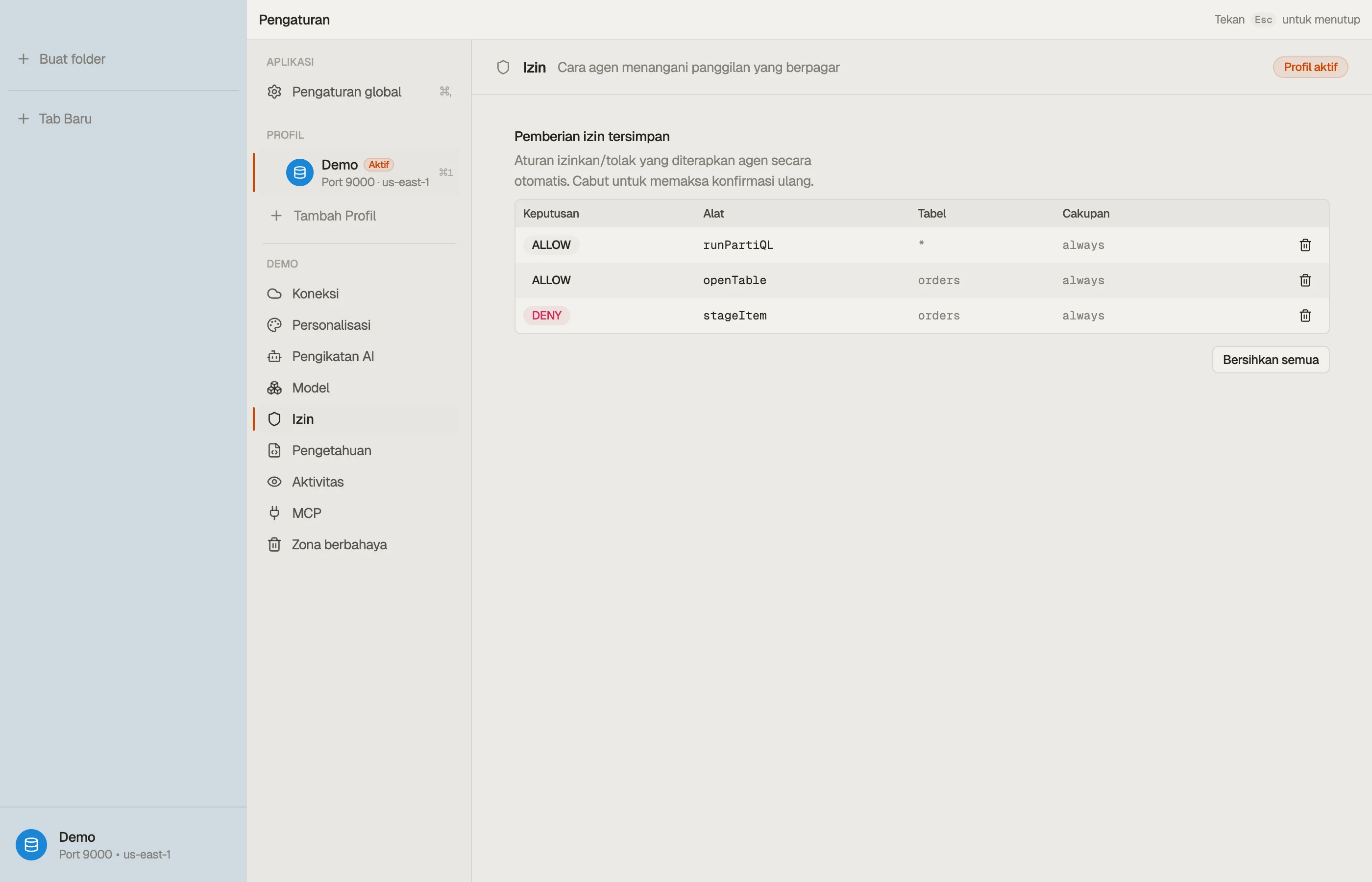Click the Esc key hint to close
The height and width of the screenshot is (882, 1372).
(x=1263, y=20)
